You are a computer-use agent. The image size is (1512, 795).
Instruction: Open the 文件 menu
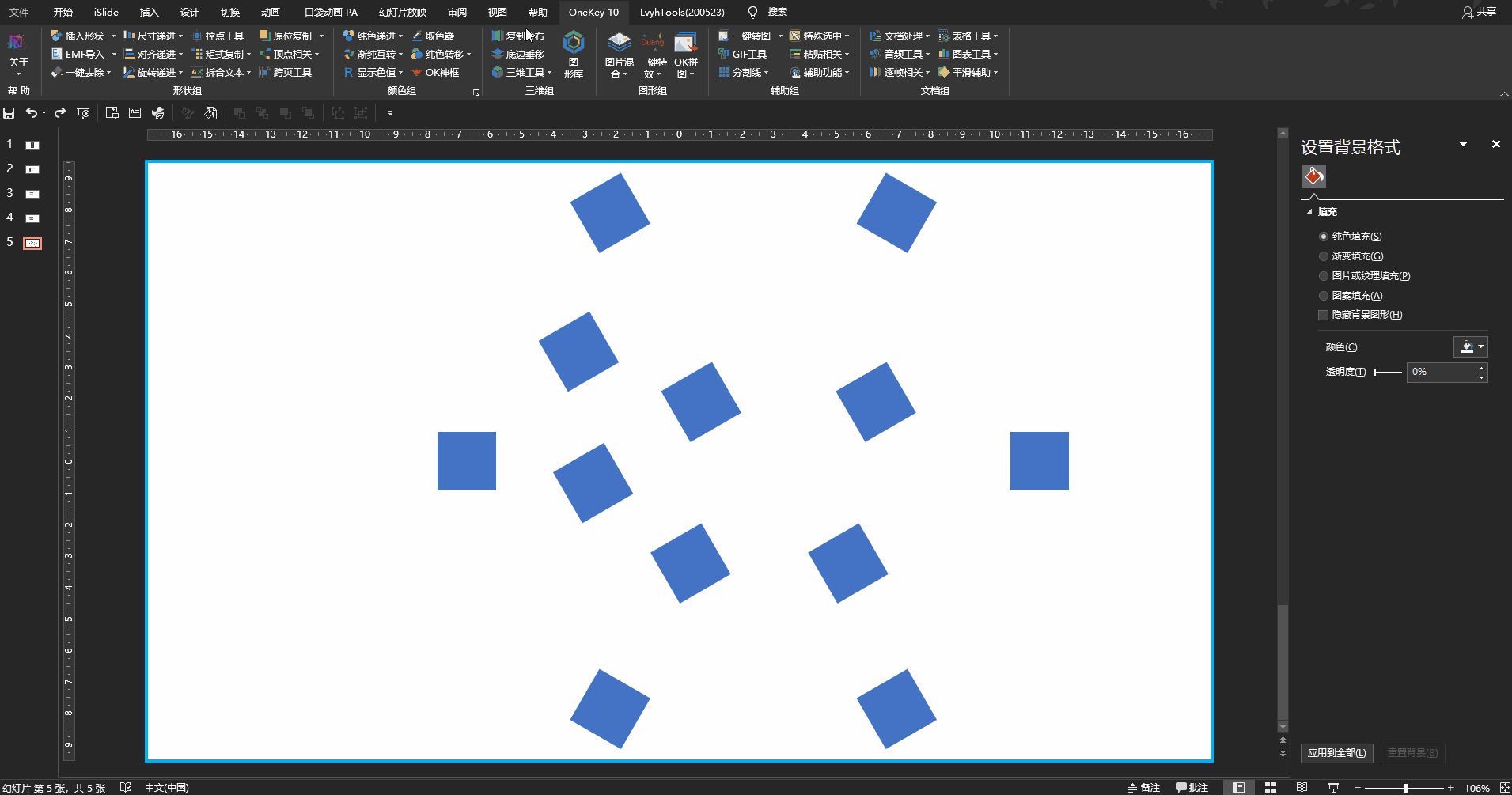[19, 12]
